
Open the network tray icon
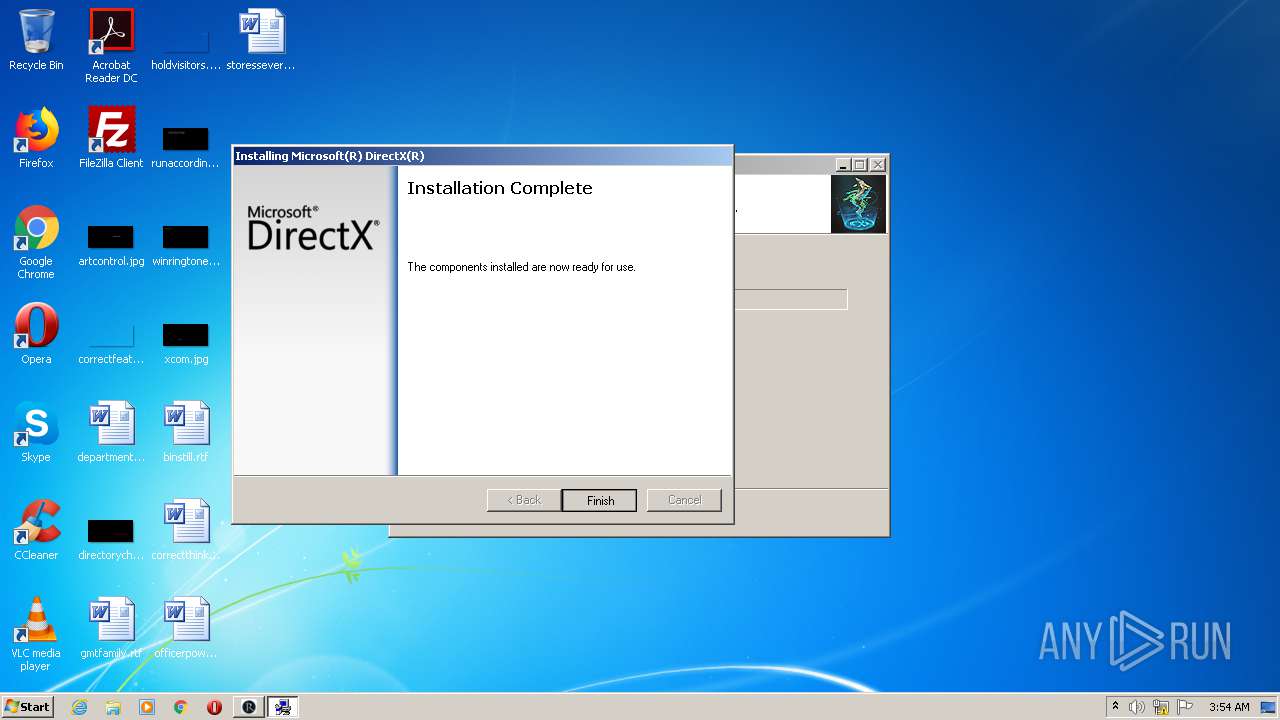point(1161,707)
